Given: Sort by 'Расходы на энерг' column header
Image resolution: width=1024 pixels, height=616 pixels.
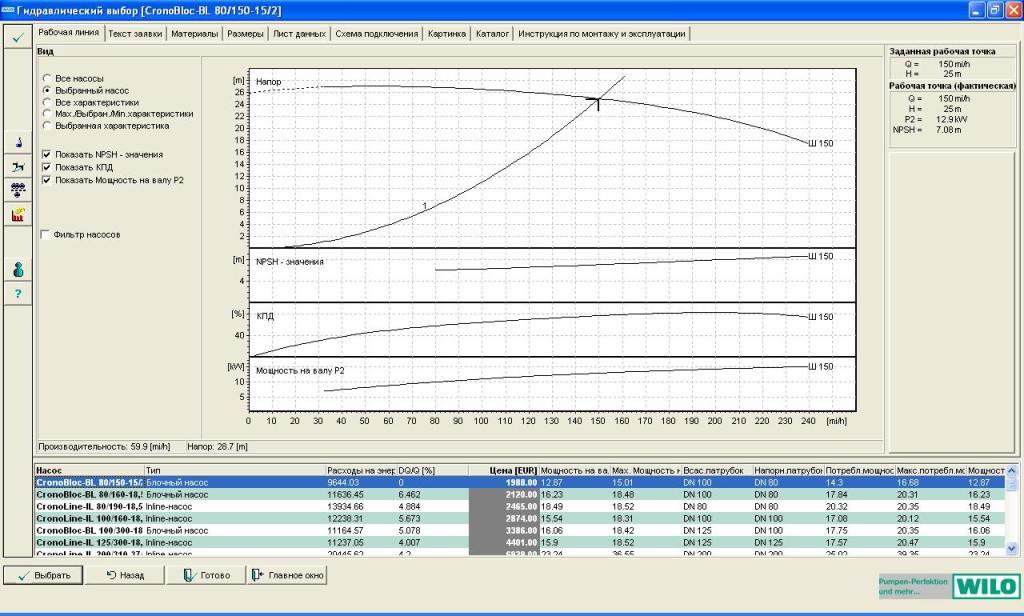Looking at the screenshot, I should 361,470.
